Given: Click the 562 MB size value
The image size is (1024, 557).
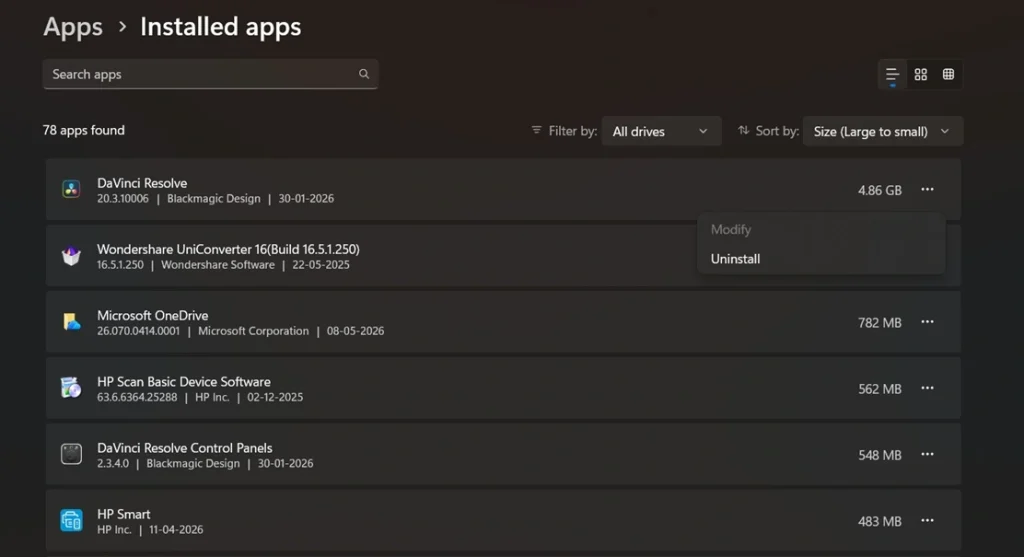Looking at the screenshot, I should (880, 389).
